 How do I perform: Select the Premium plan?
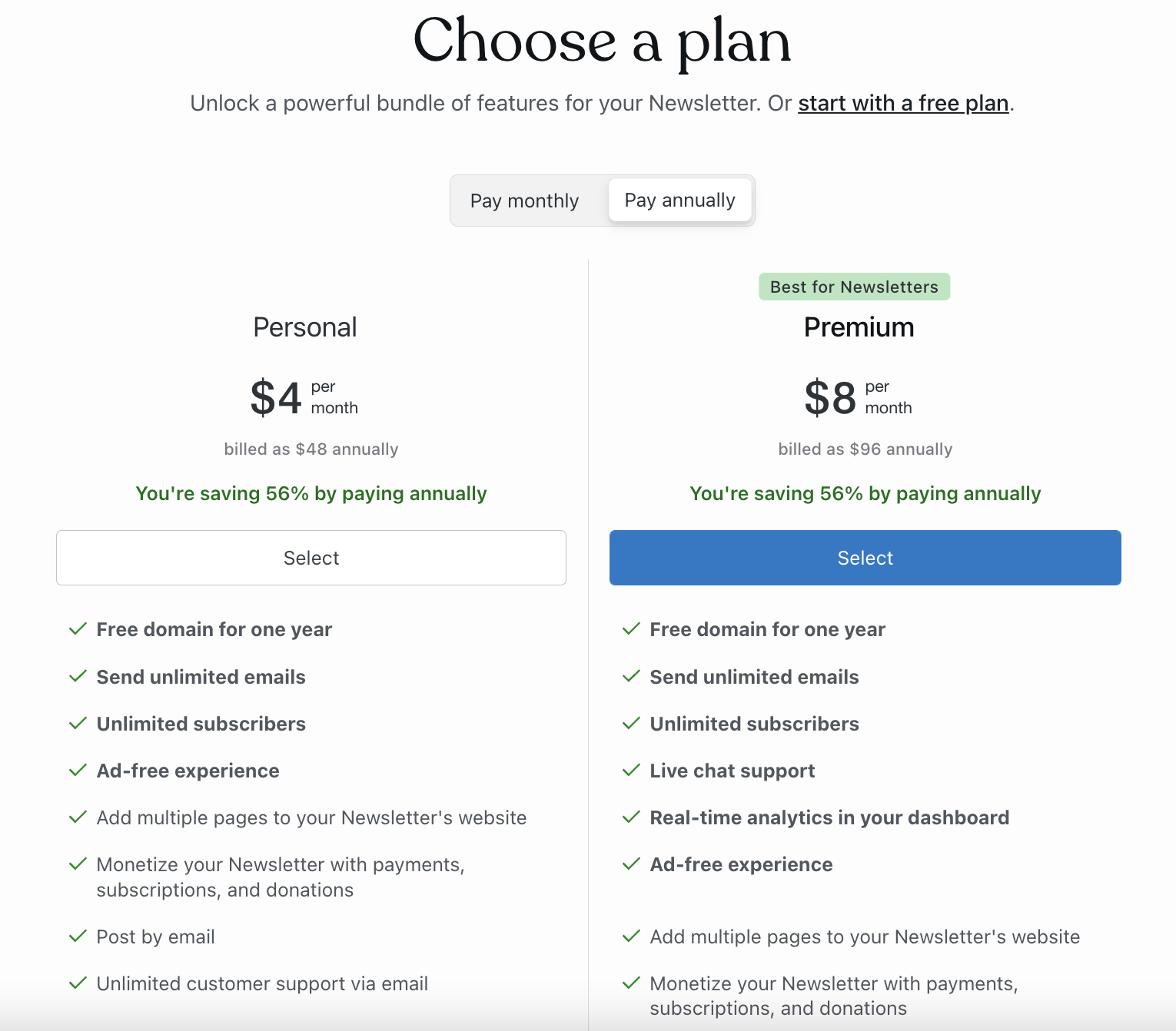(x=865, y=558)
